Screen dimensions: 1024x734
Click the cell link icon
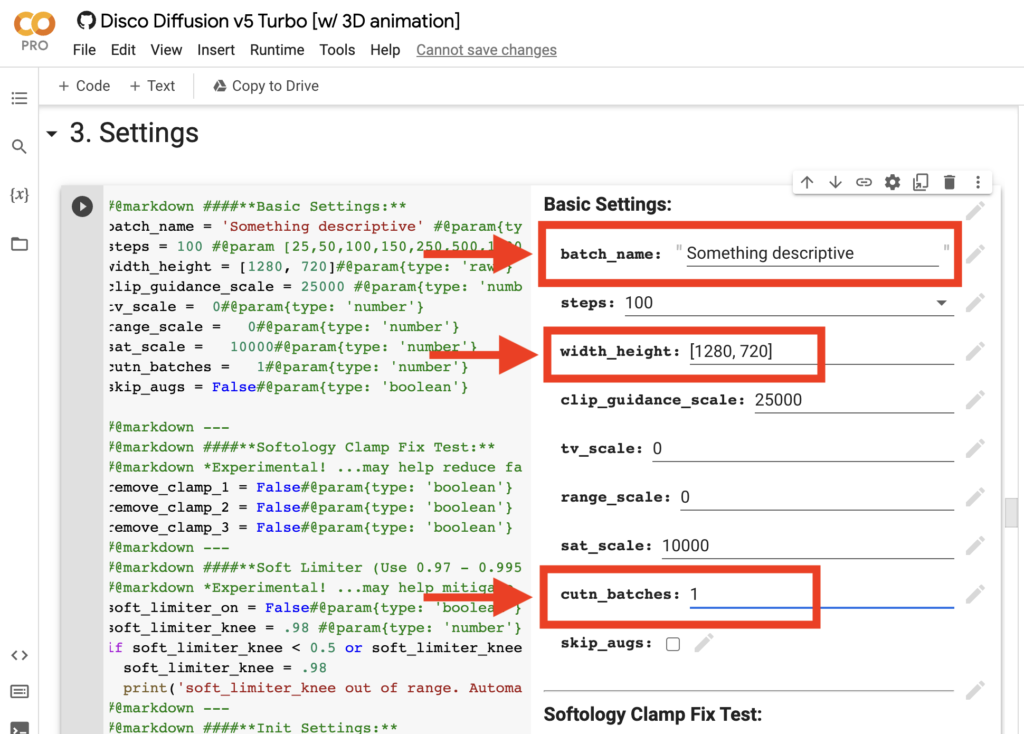click(x=864, y=182)
